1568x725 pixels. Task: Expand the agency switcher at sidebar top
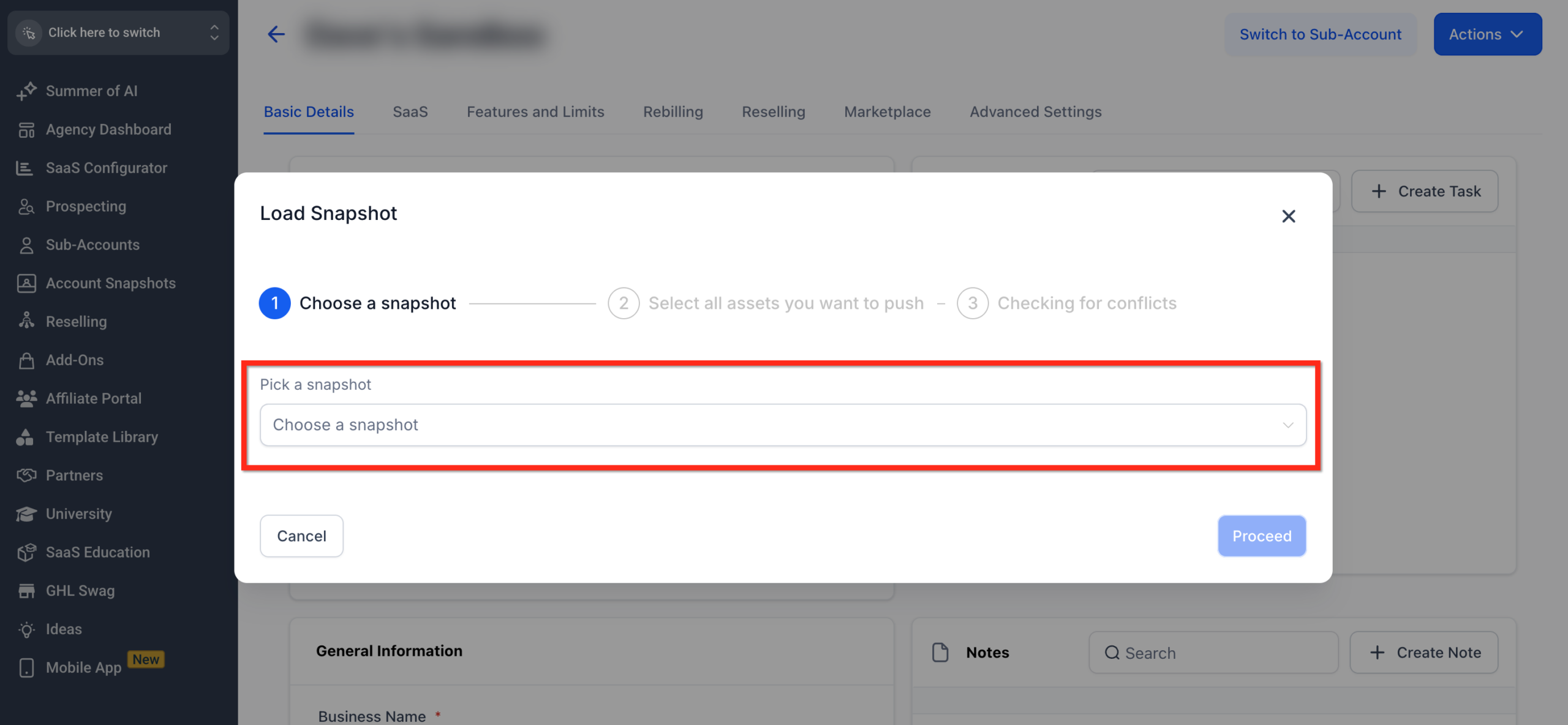click(x=214, y=32)
